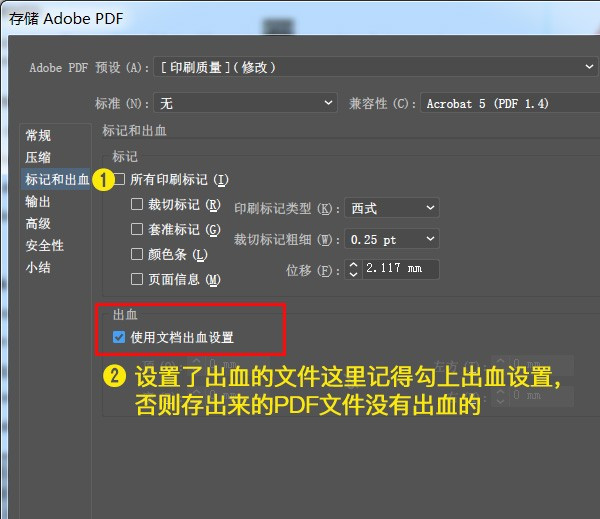
Task: Select the 高级 category in sidebar
Action: [38, 223]
